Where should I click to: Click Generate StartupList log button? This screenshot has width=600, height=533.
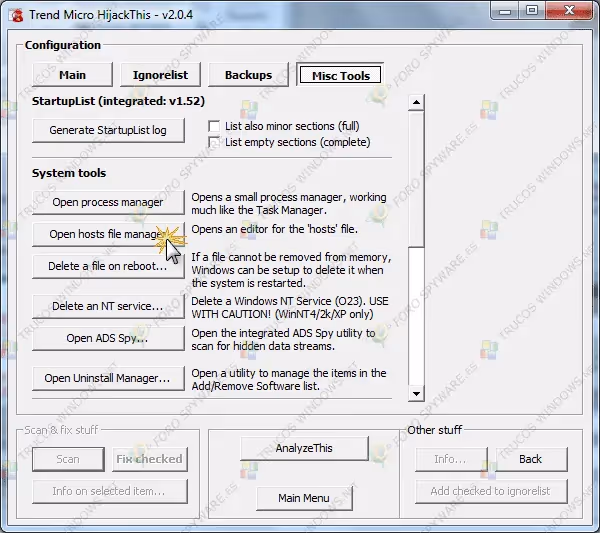coord(108,130)
